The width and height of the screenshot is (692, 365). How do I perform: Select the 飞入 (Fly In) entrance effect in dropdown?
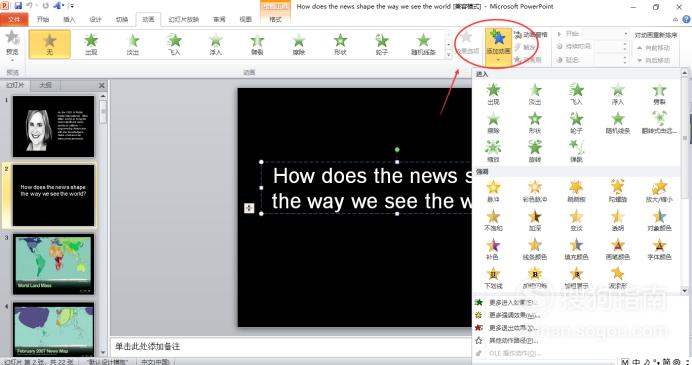pyautogui.click(x=576, y=94)
